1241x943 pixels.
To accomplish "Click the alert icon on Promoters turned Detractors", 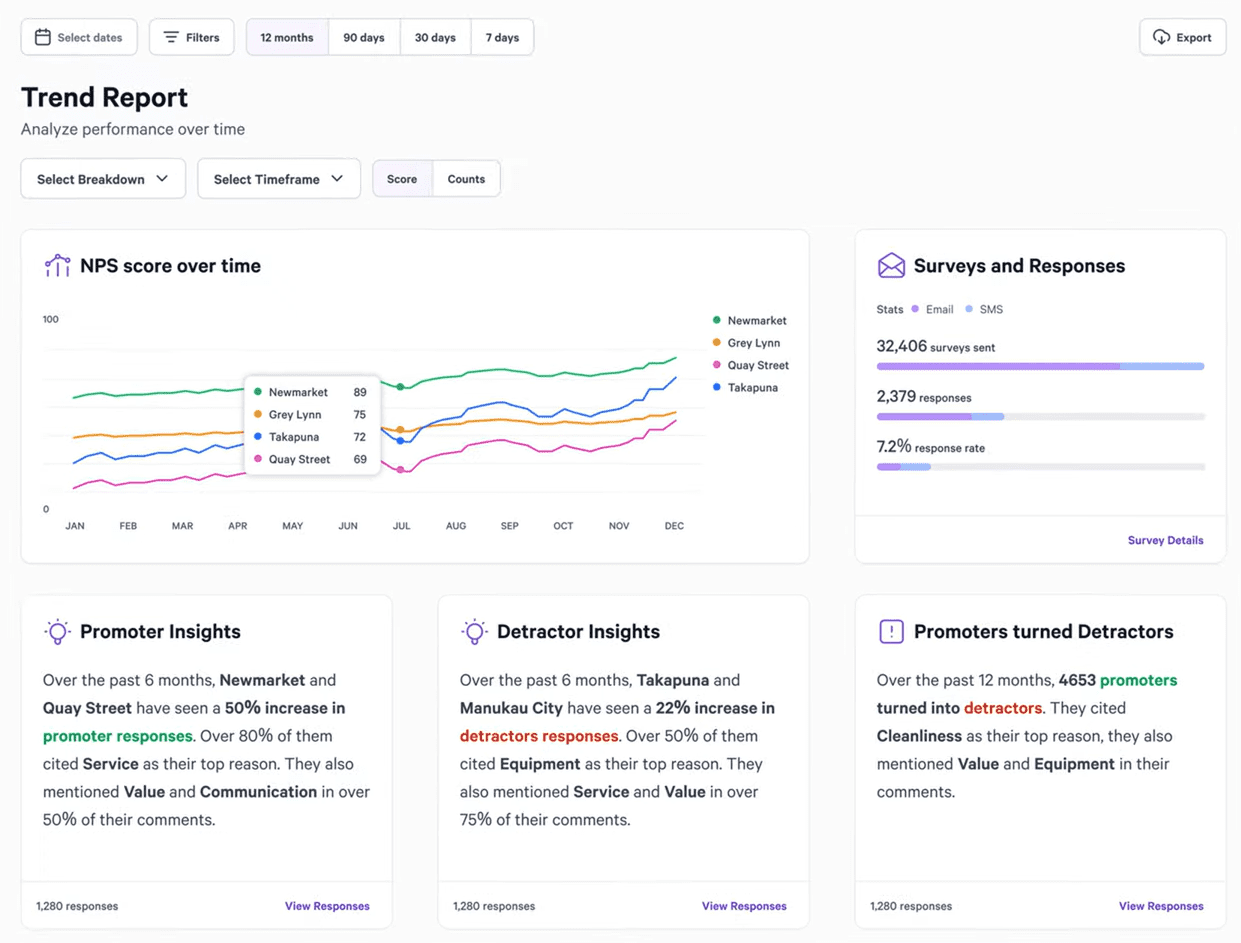I will 892,631.
